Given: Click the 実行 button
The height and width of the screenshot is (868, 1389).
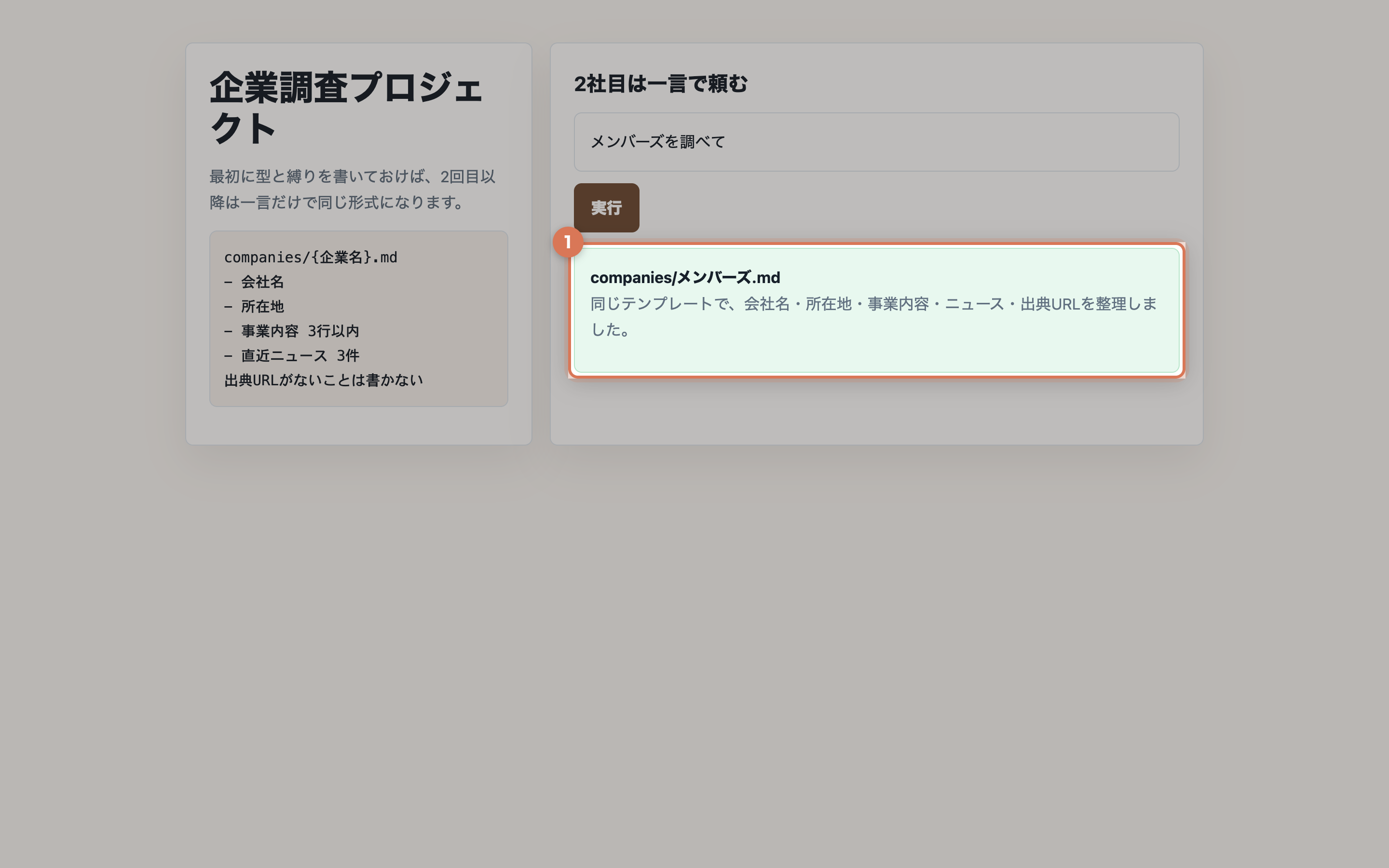Looking at the screenshot, I should [606, 208].
